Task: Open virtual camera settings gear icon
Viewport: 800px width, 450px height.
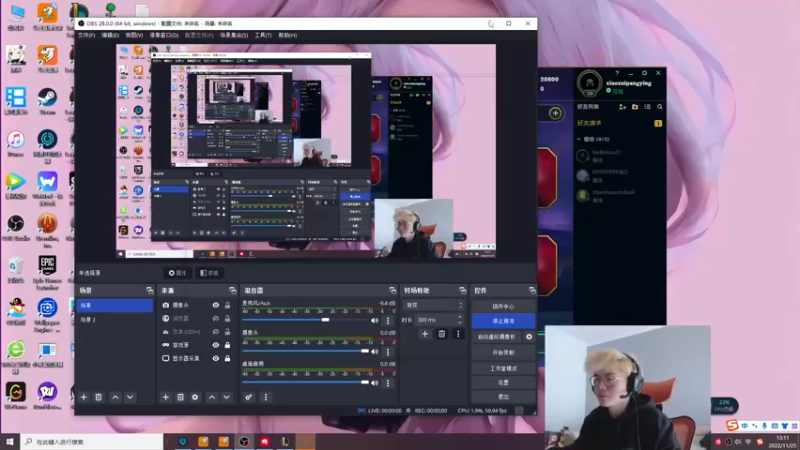Action: point(529,337)
